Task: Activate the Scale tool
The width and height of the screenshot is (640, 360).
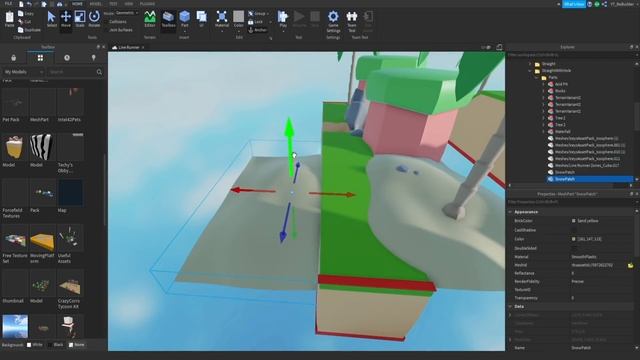Action: (80, 19)
